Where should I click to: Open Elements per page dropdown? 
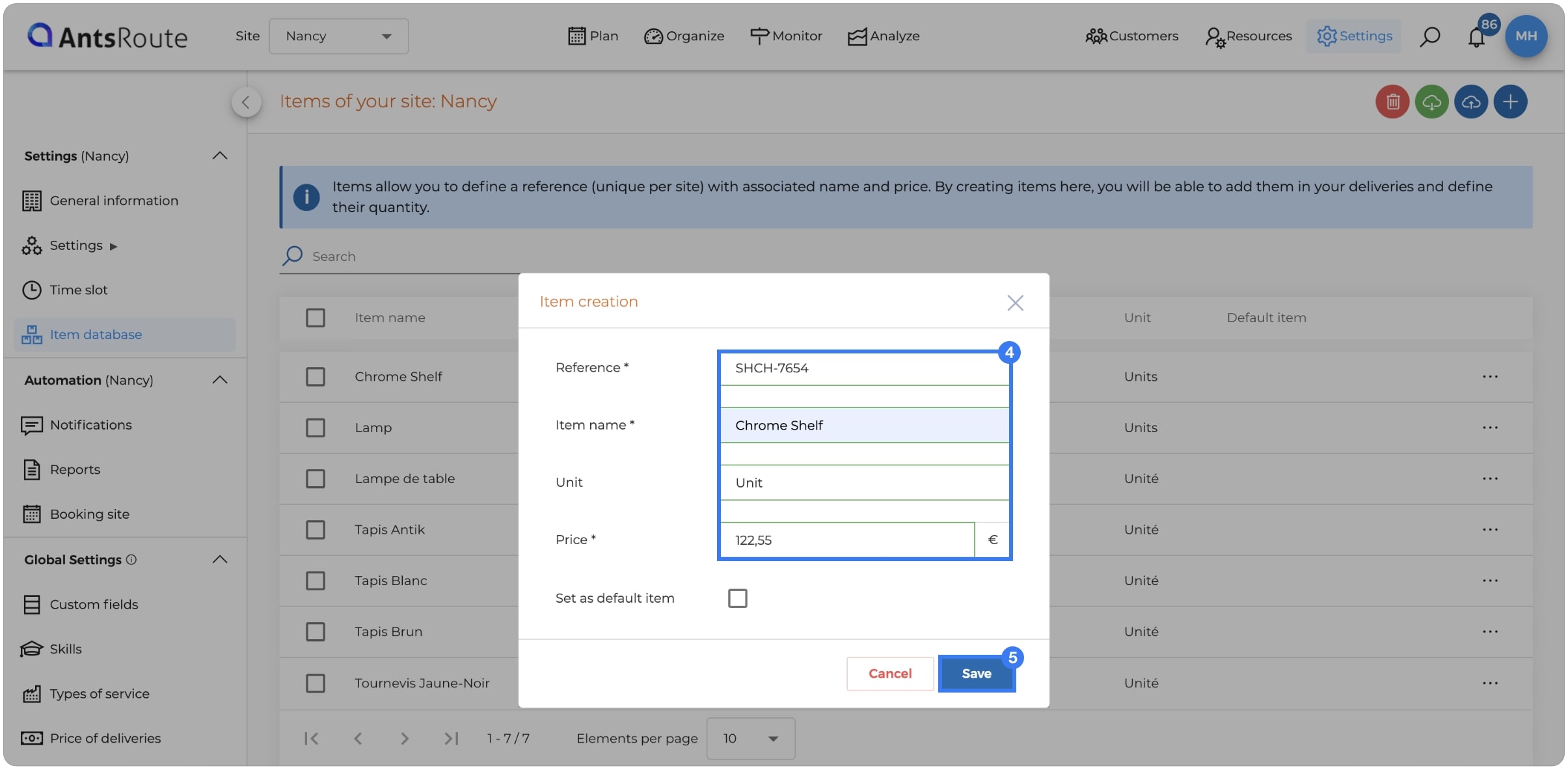point(751,738)
